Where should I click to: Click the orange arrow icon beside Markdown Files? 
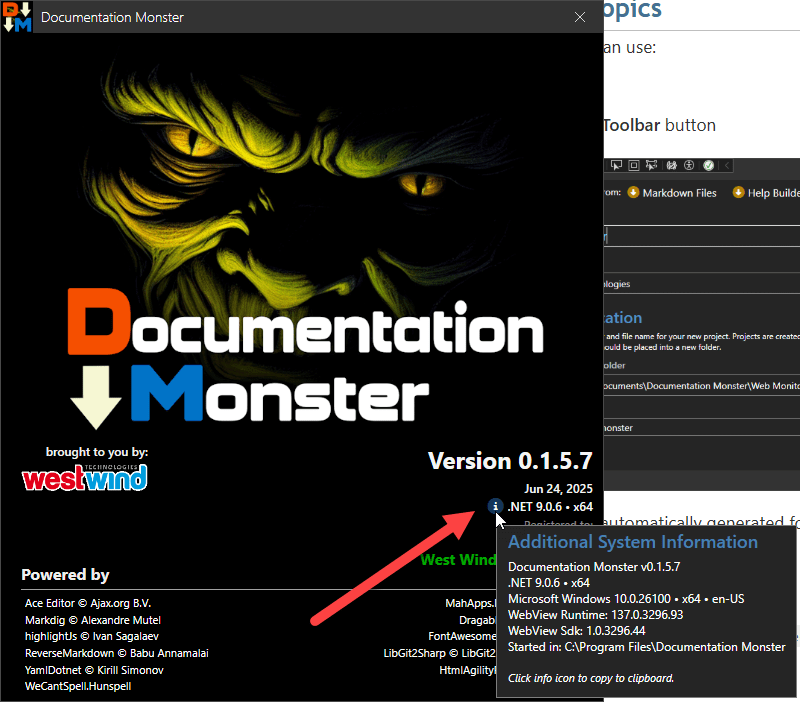point(633,192)
